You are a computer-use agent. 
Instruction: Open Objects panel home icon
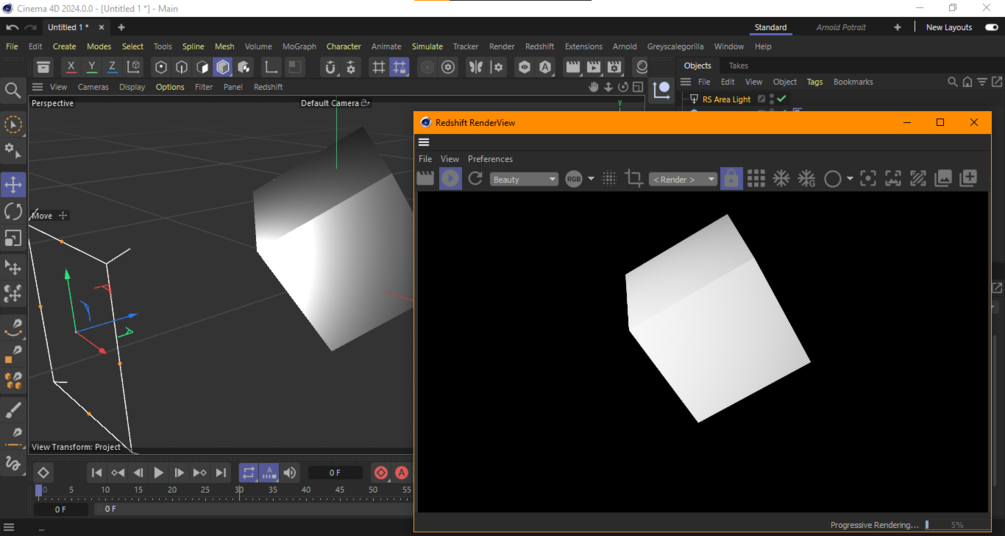(967, 82)
